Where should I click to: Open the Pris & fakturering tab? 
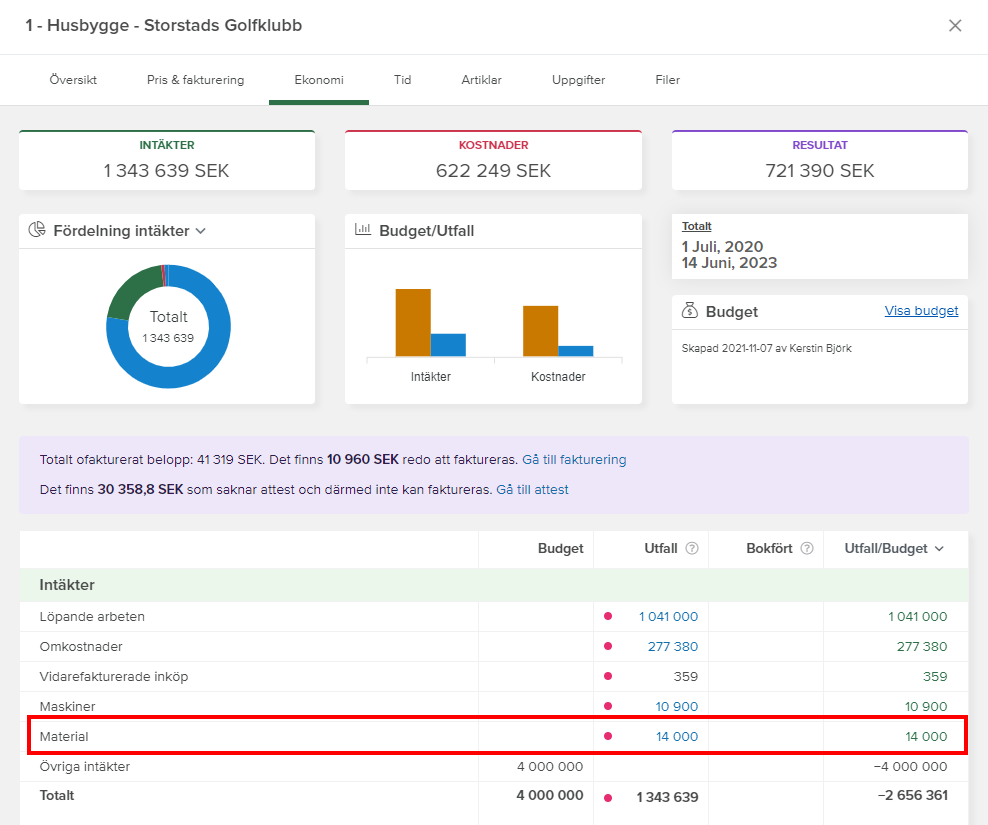(x=195, y=80)
